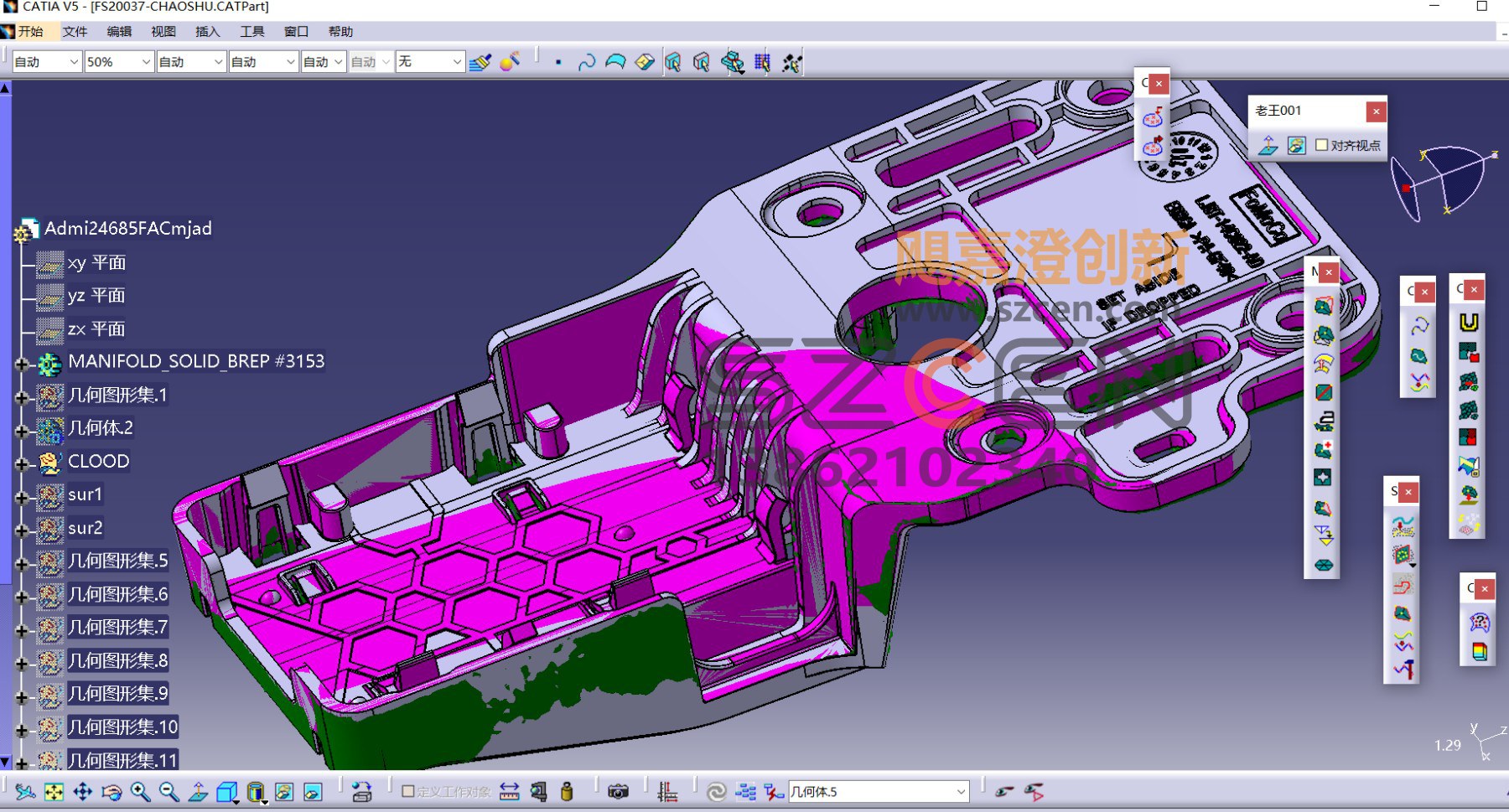Click the paintbrush painter icon in toolbar
The height and width of the screenshot is (812, 1509).
[480, 62]
